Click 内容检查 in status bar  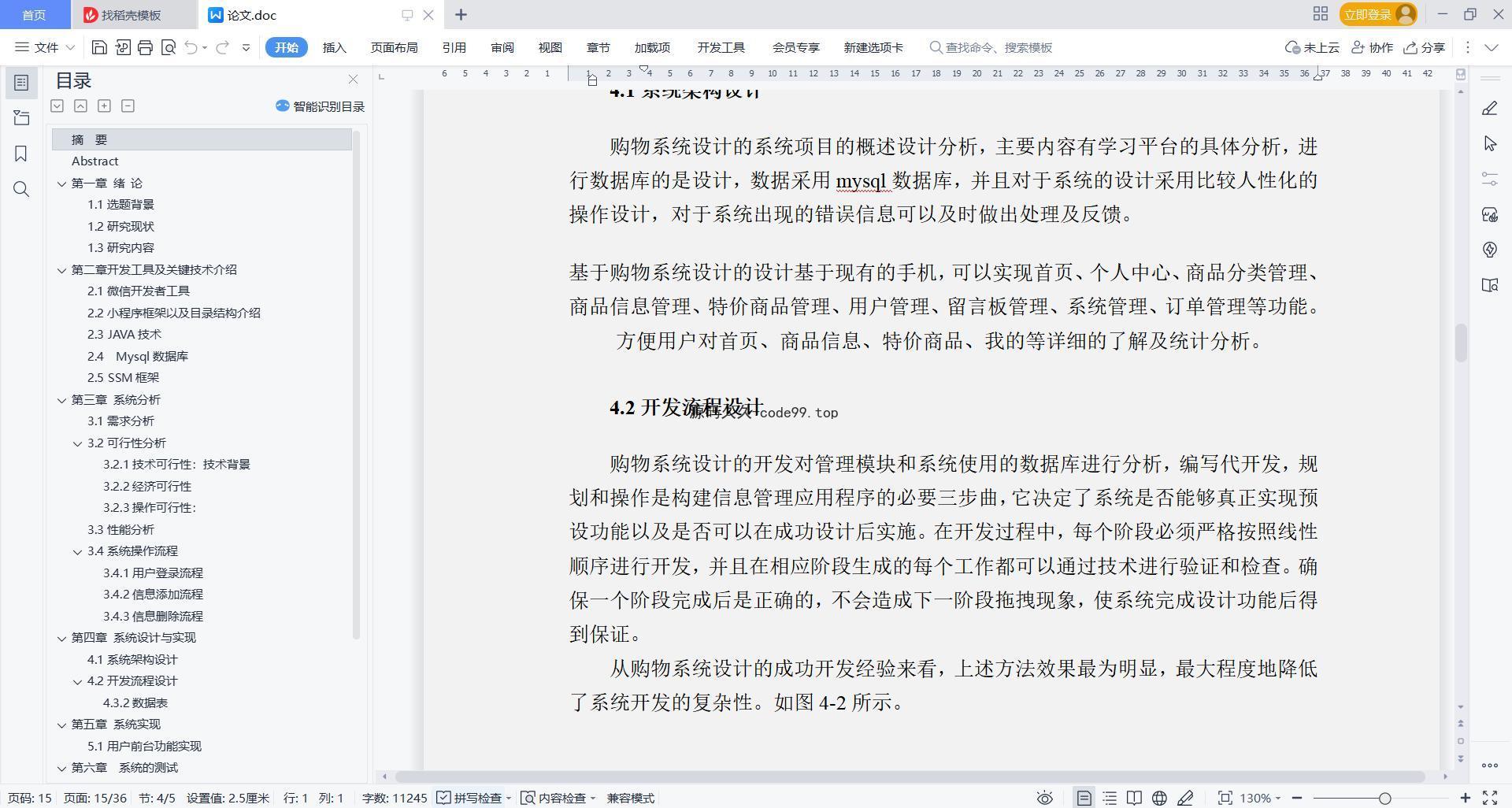point(558,798)
